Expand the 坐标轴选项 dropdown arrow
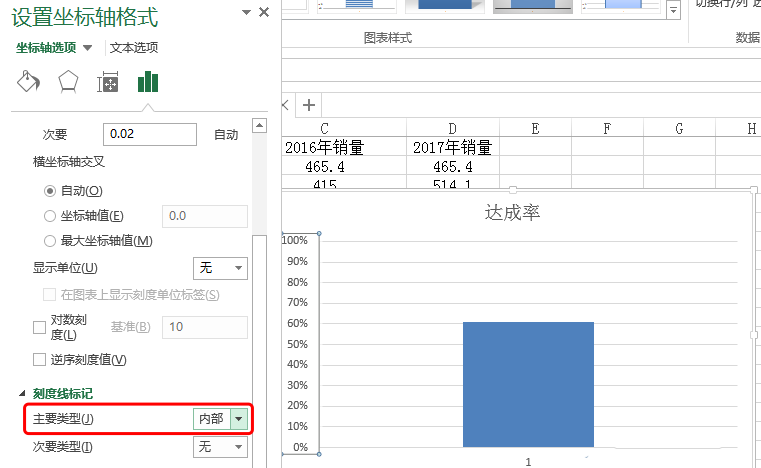761x468 pixels. 87,48
